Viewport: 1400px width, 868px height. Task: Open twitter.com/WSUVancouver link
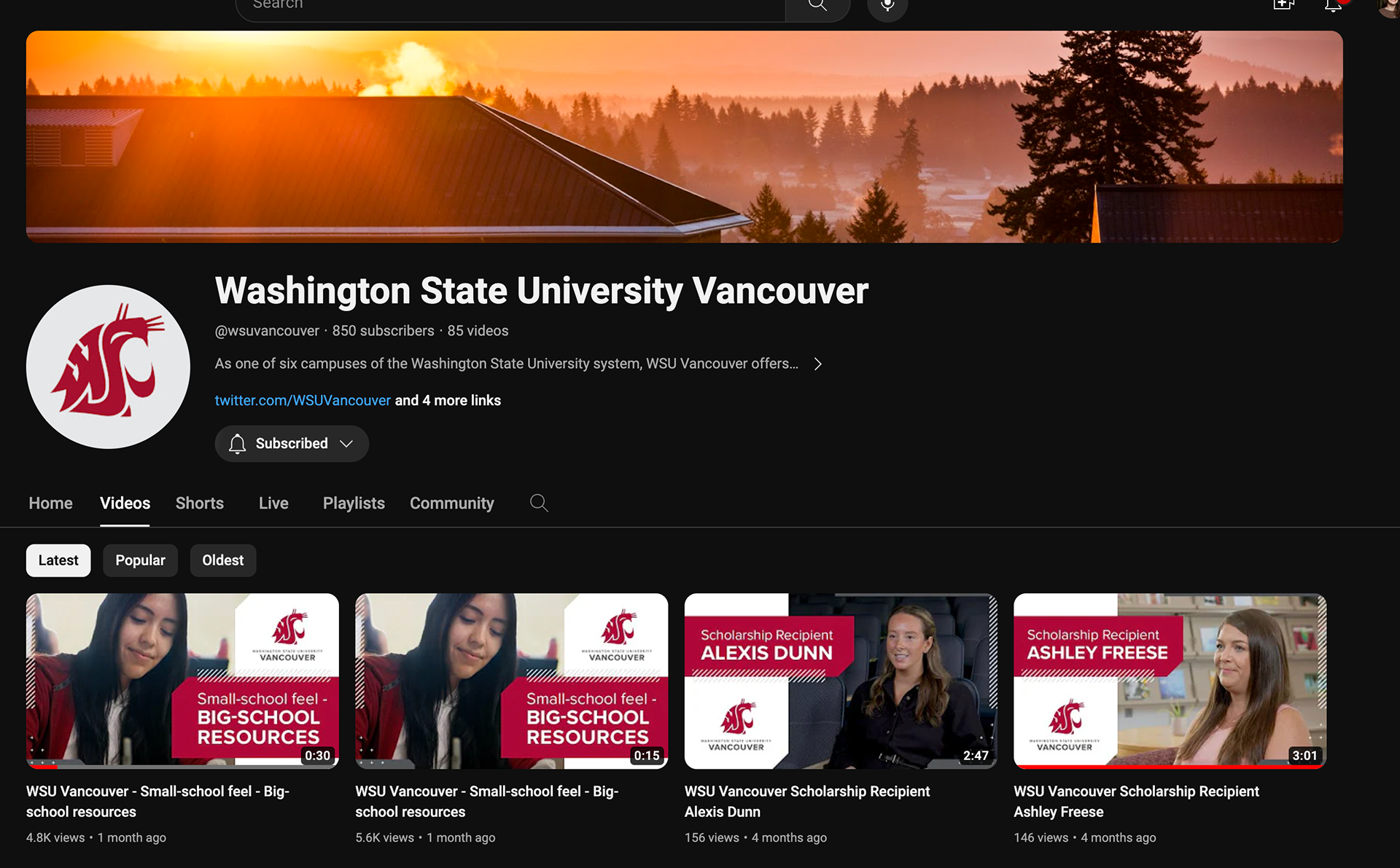point(303,400)
